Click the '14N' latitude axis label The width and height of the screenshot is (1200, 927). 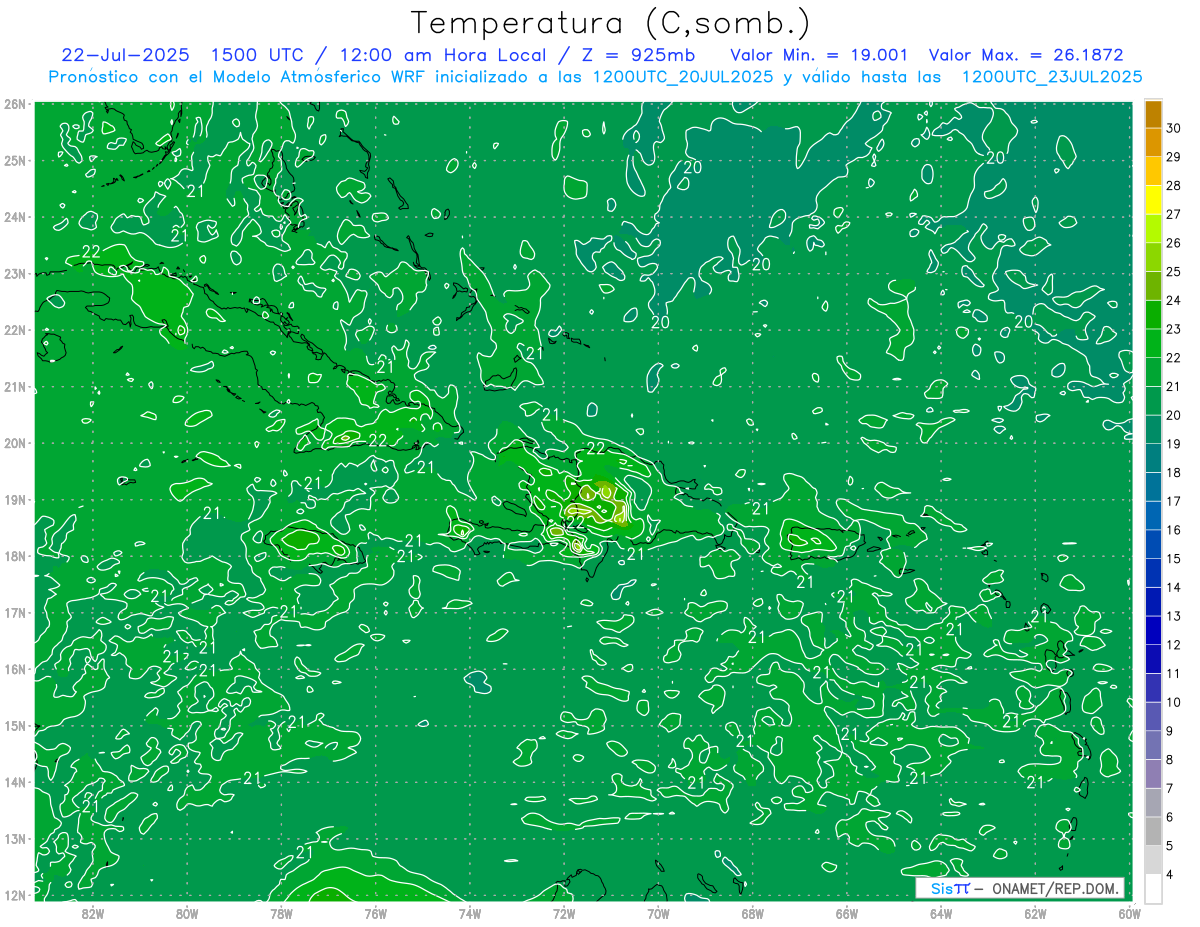click(x=15, y=782)
